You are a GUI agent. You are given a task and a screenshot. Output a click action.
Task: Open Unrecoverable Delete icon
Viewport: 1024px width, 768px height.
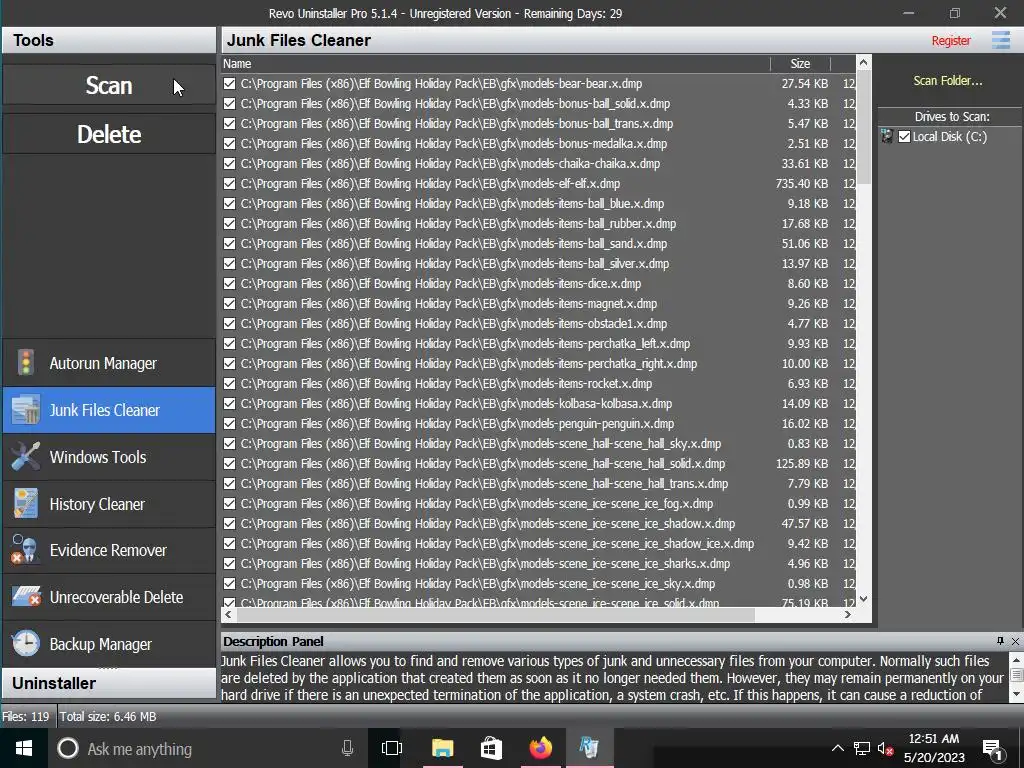click(26, 597)
